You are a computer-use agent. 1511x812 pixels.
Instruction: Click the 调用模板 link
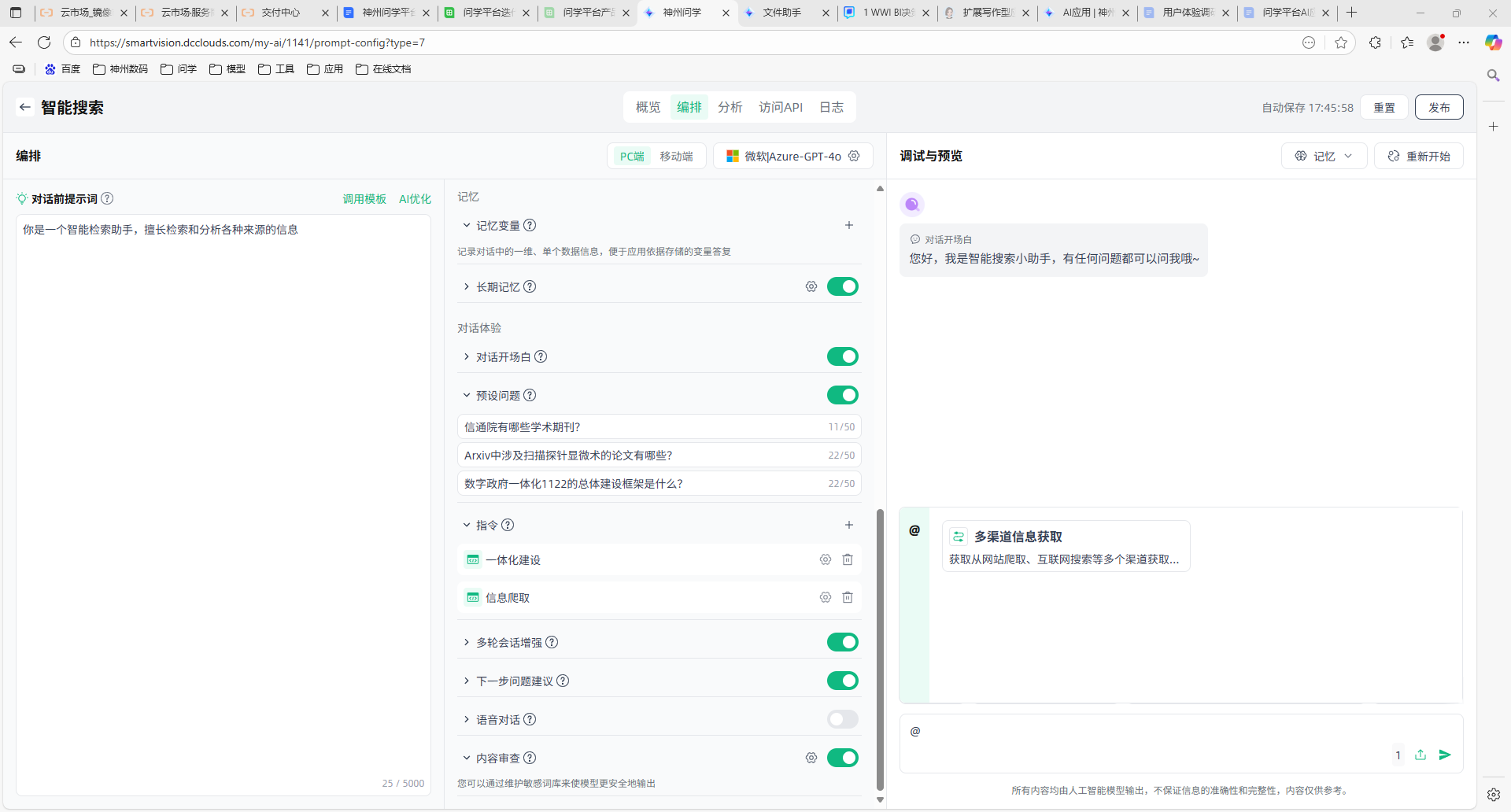(x=364, y=199)
